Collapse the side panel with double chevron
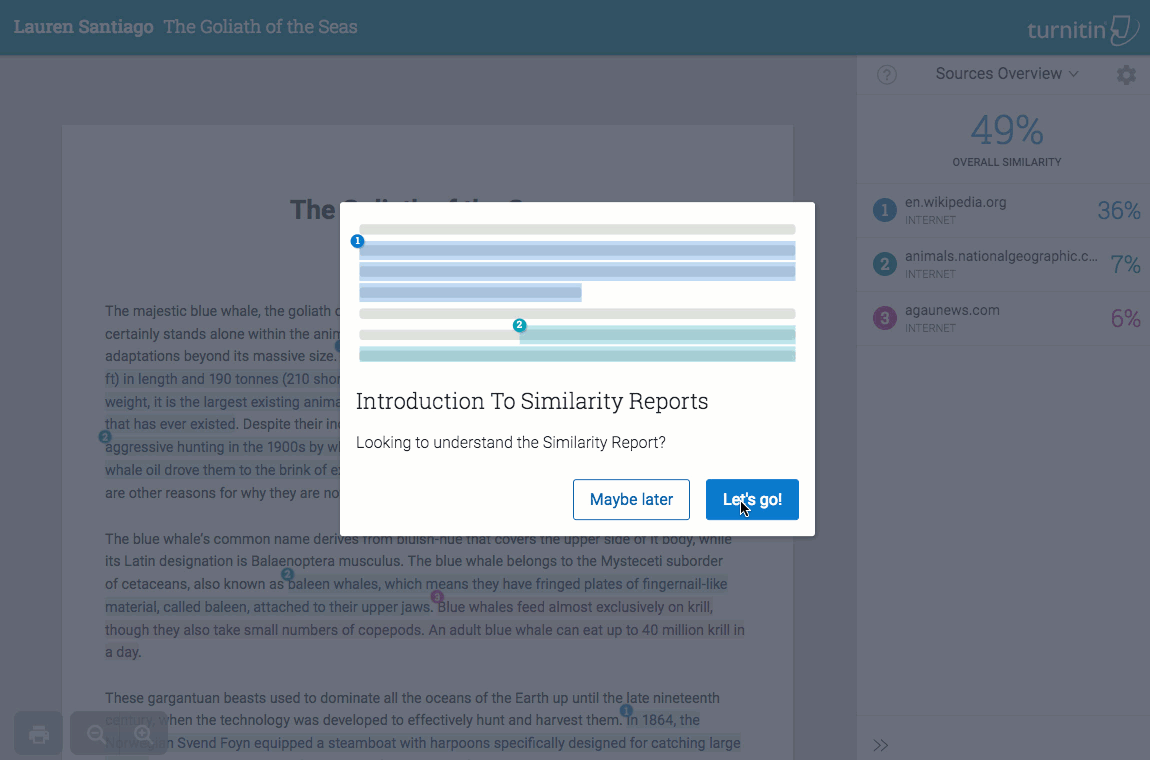Screen dimensions: 1150x760 pyautogui.click(x=881, y=745)
